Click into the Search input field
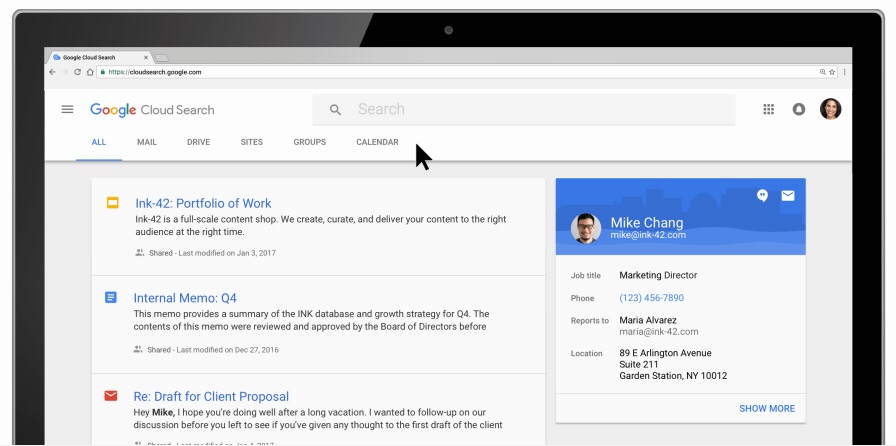 coord(523,110)
